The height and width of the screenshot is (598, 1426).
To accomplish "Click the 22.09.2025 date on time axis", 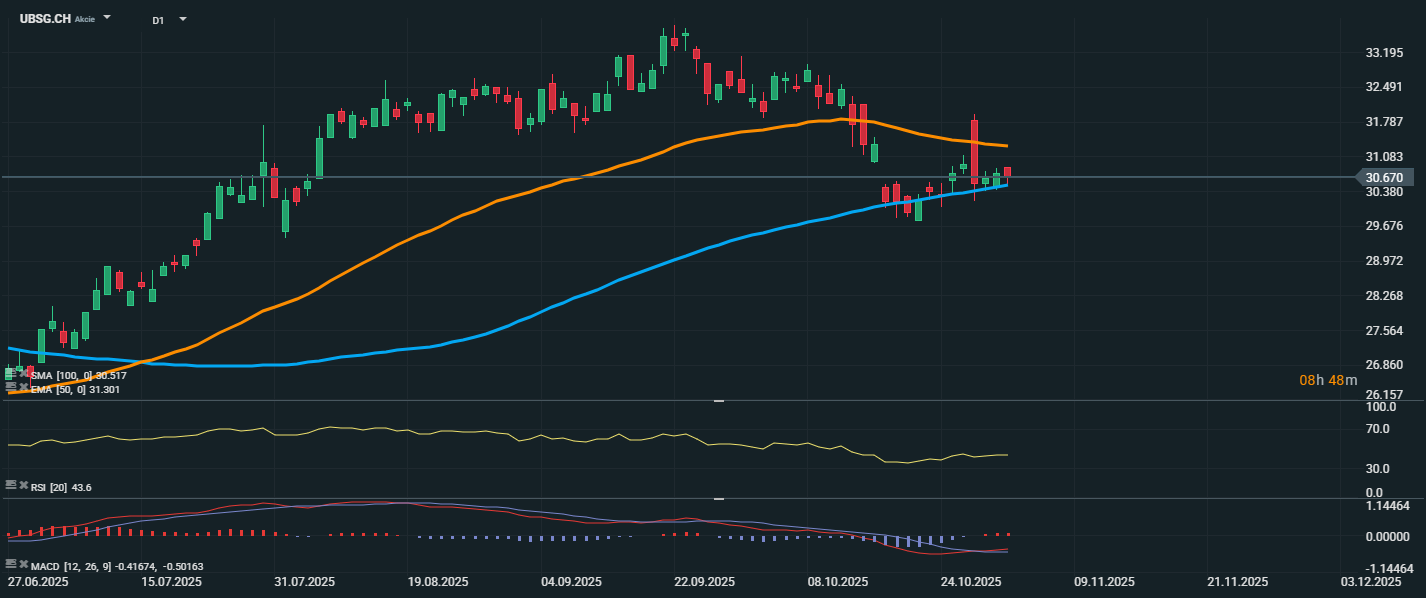I will point(704,582).
